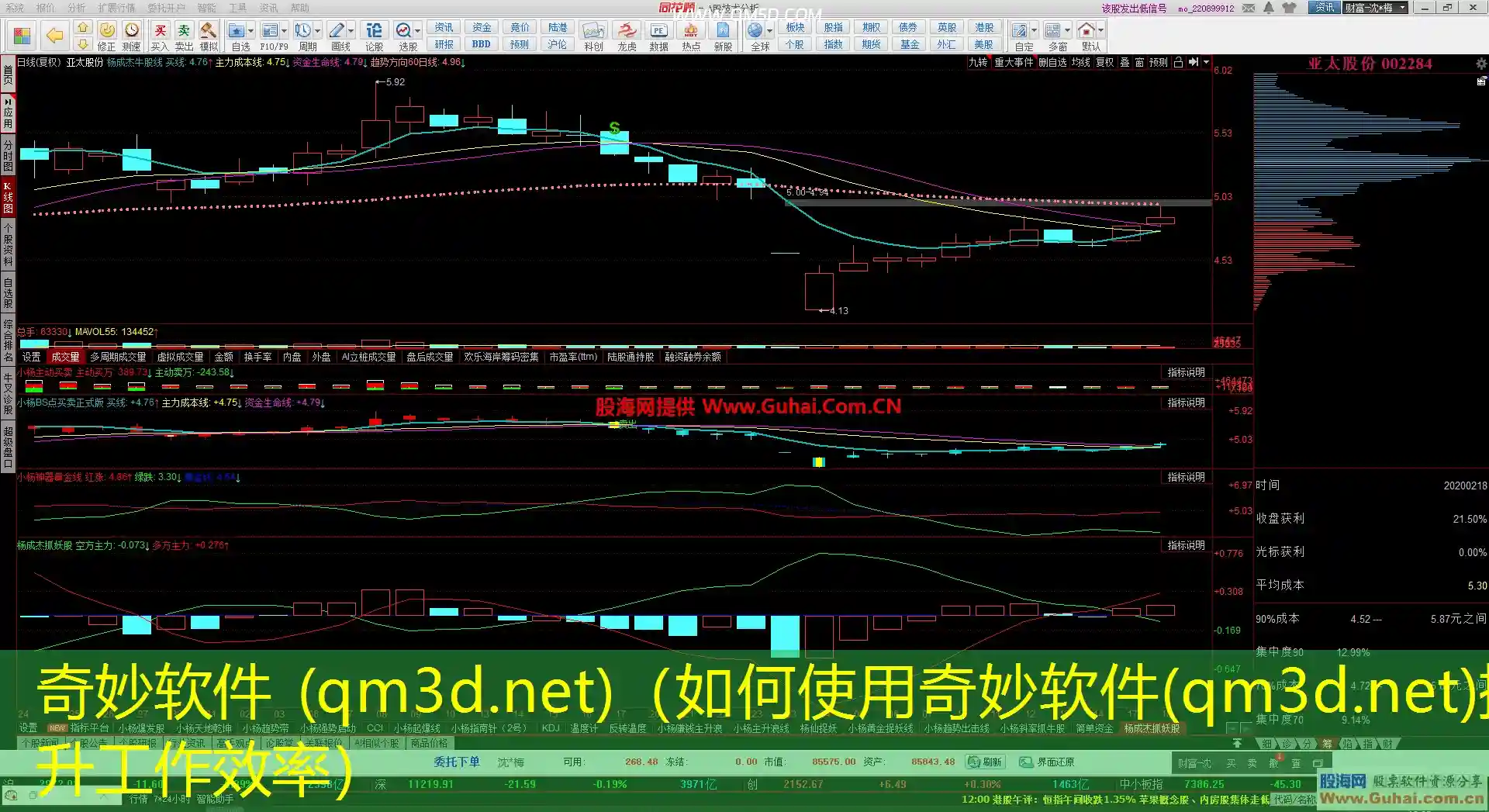Switch to the 成交量 indicator tab

point(65,357)
